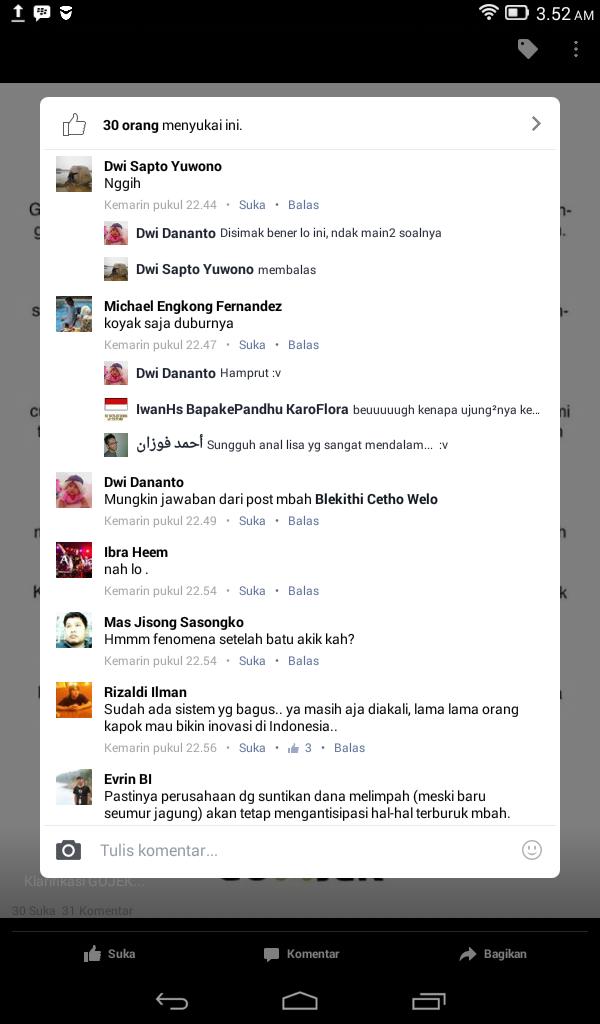This screenshot has width=600, height=1024.
Task: Tap Balas under Mas Jisong Sasongko's comment
Action: (304, 661)
